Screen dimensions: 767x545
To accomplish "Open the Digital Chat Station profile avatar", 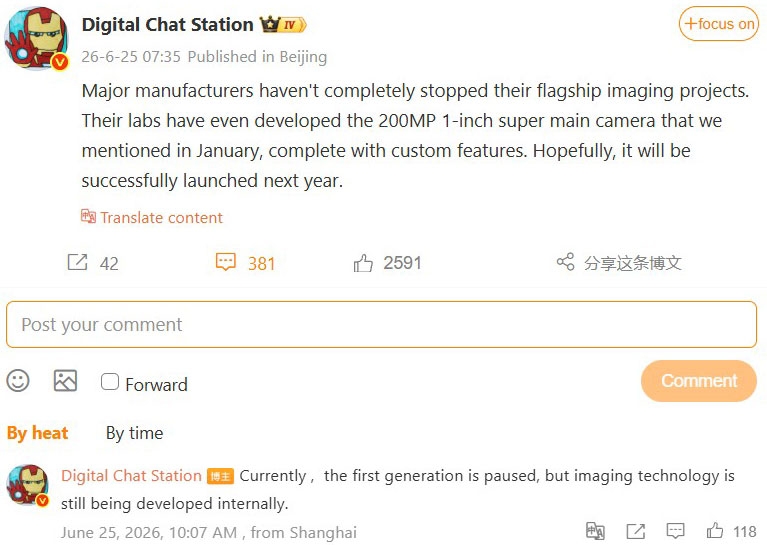I will [x=37, y=39].
